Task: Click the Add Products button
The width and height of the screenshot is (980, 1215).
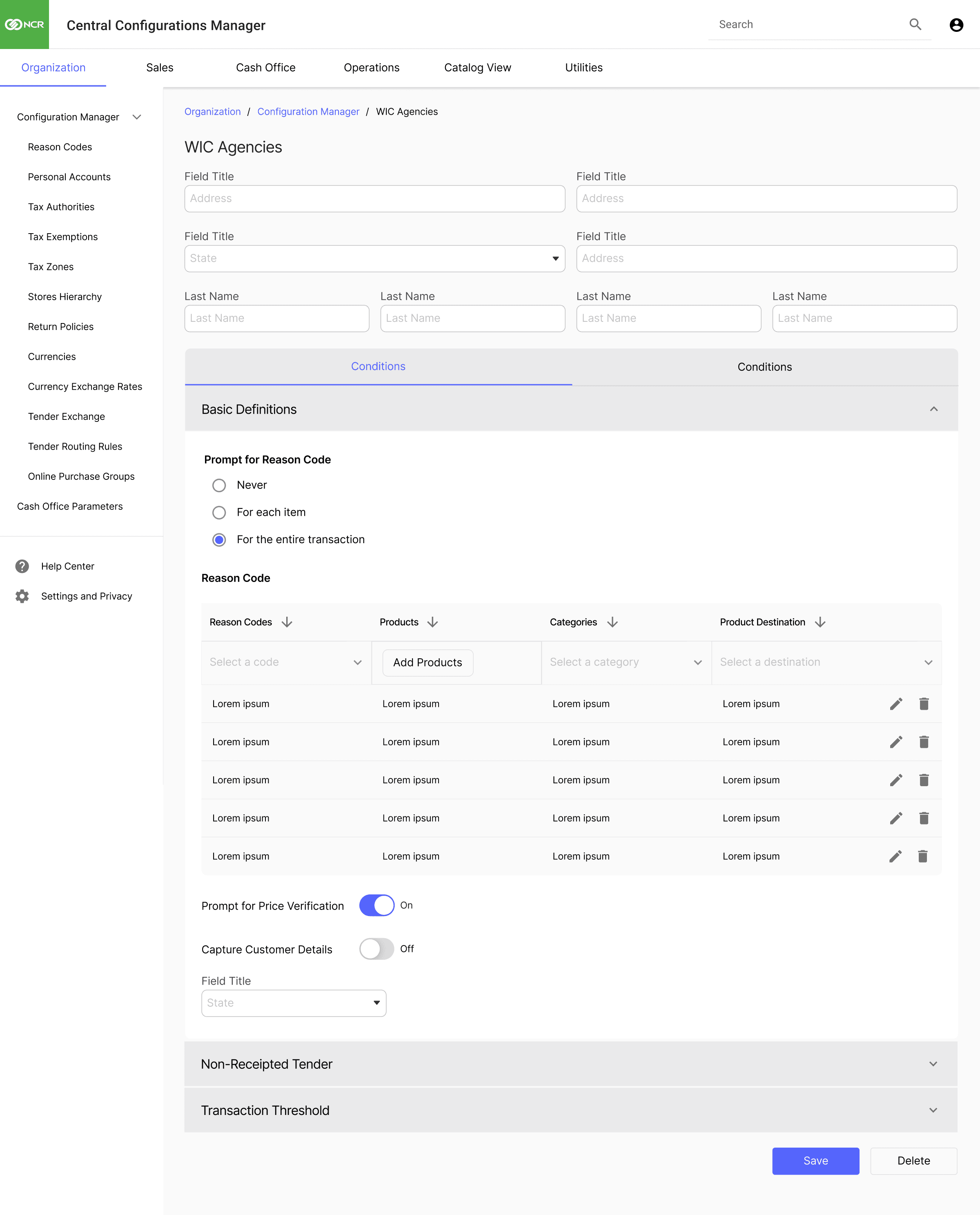Action: [x=428, y=663]
